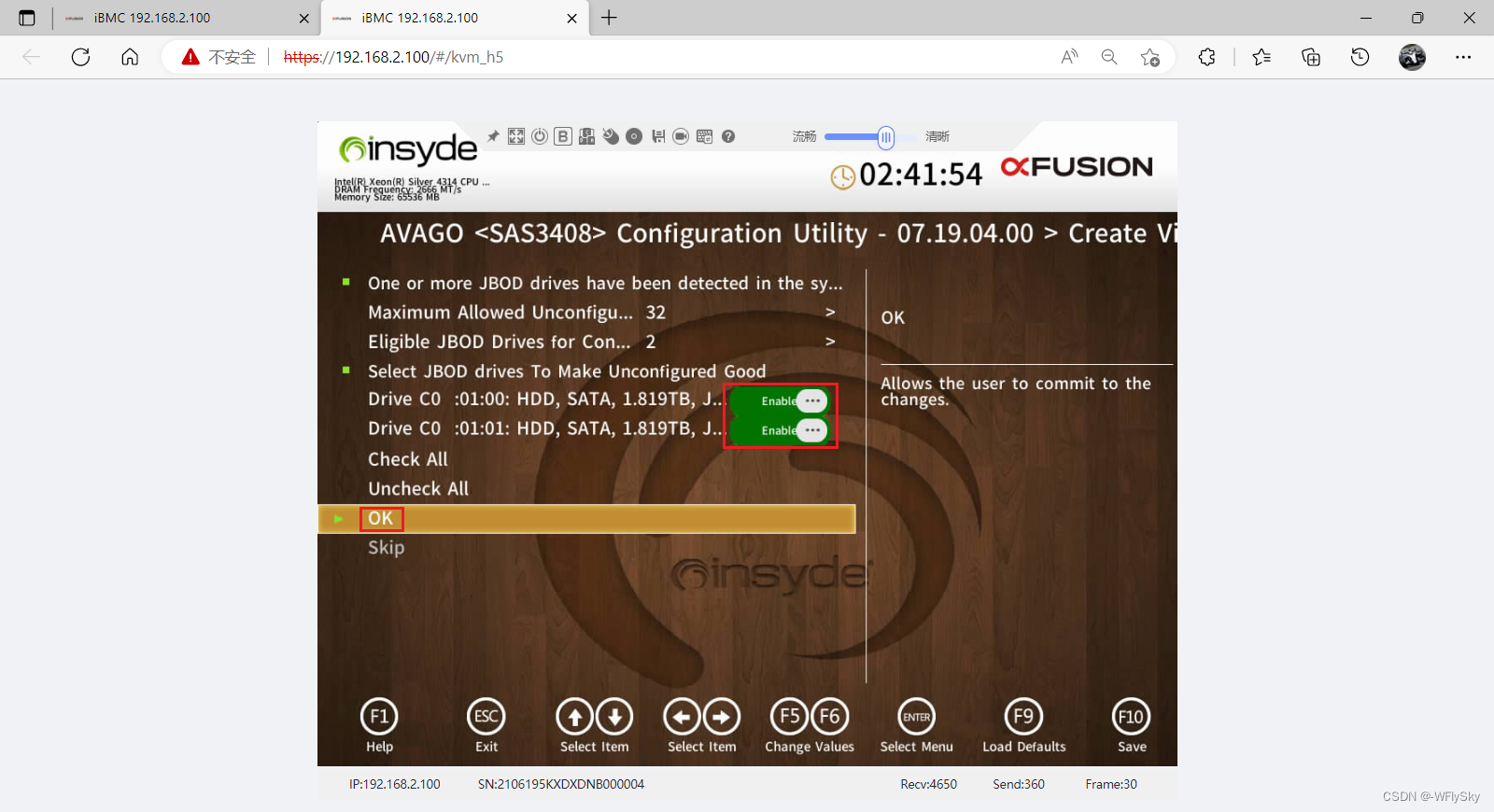Click the F6 Change Values icon
Screen dimensions: 1494x812
pos(829,717)
